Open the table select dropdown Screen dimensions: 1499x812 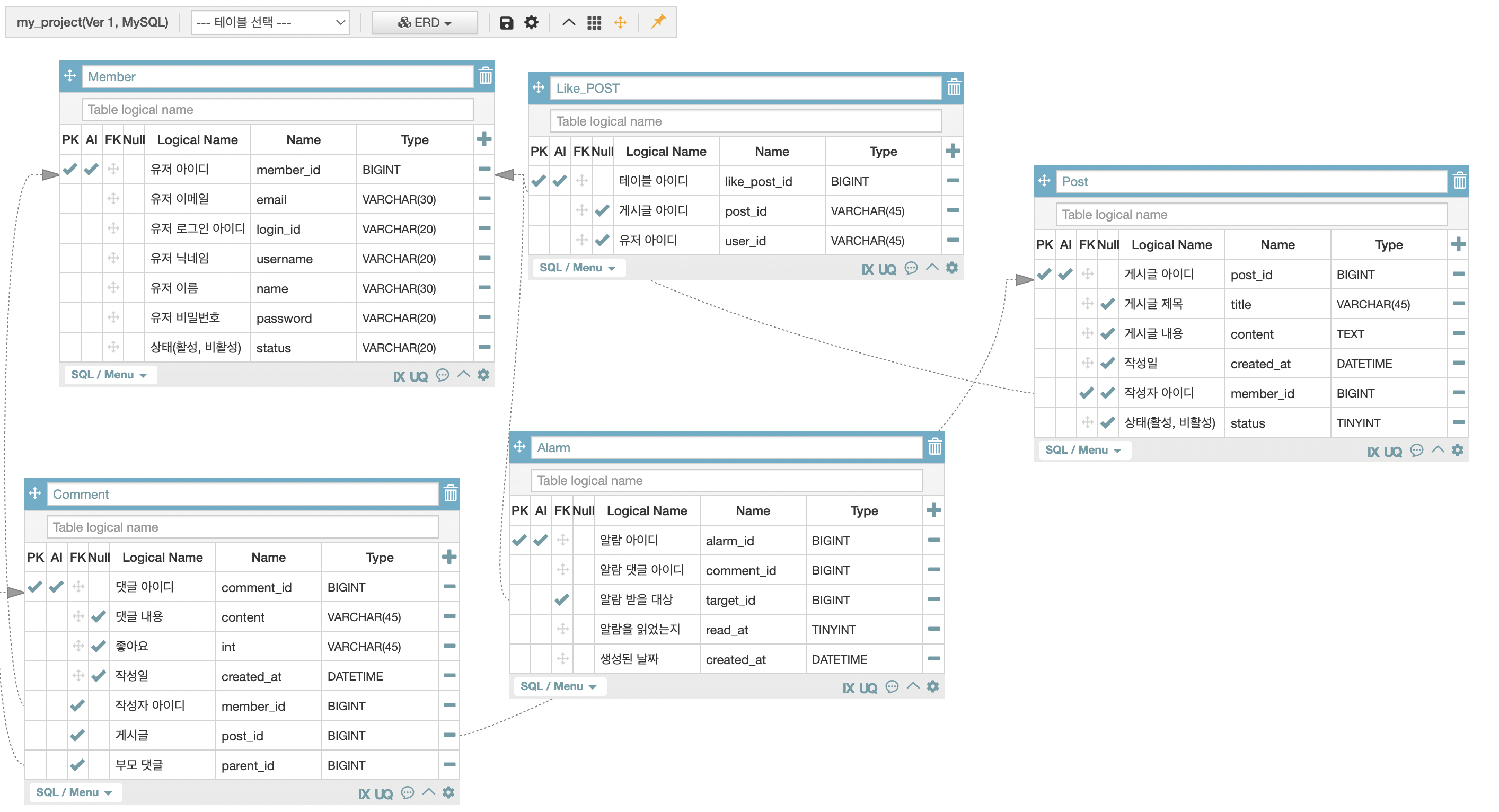pyautogui.click(x=270, y=23)
